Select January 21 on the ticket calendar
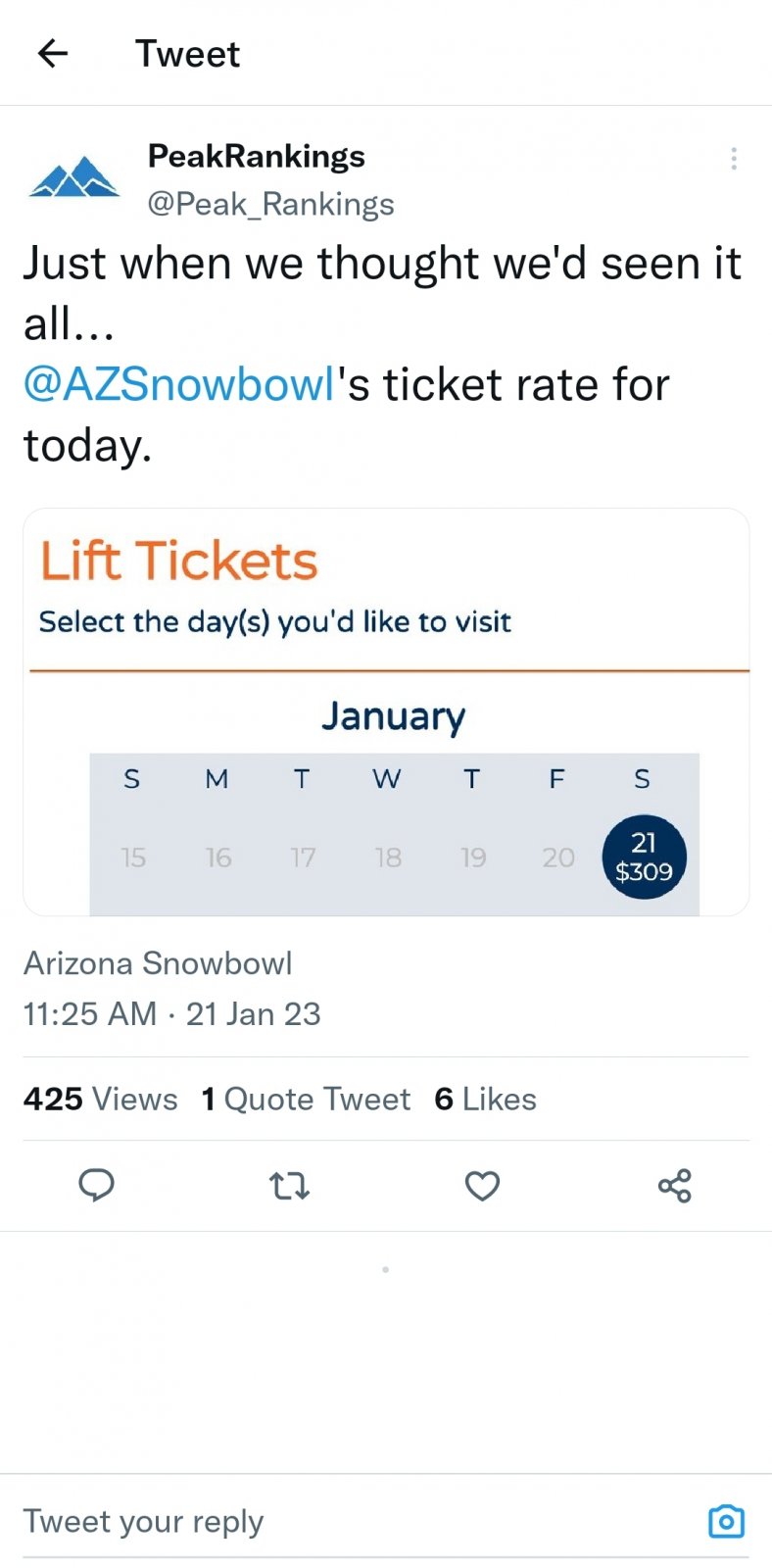Screen dimensions: 772x1568 click(644, 857)
